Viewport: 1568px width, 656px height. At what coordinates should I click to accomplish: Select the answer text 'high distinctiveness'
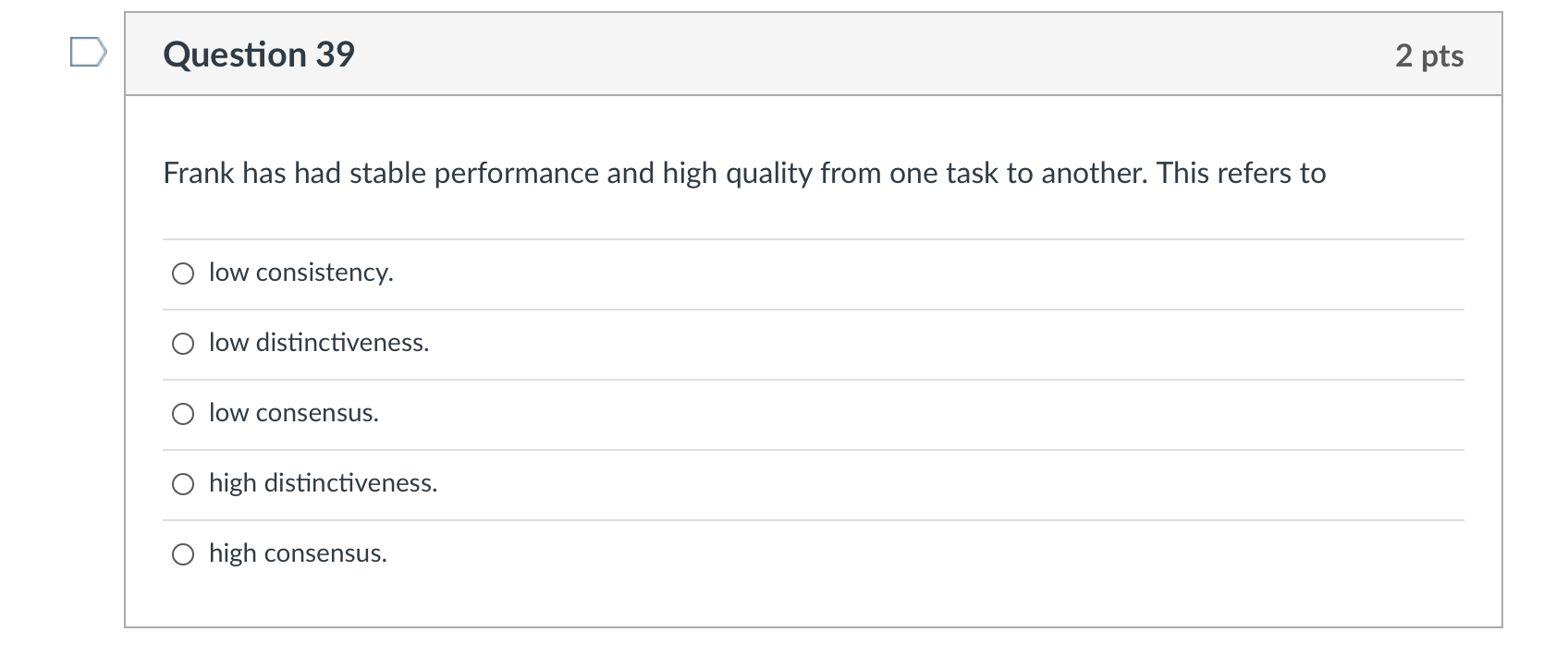(x=323, y=483)
